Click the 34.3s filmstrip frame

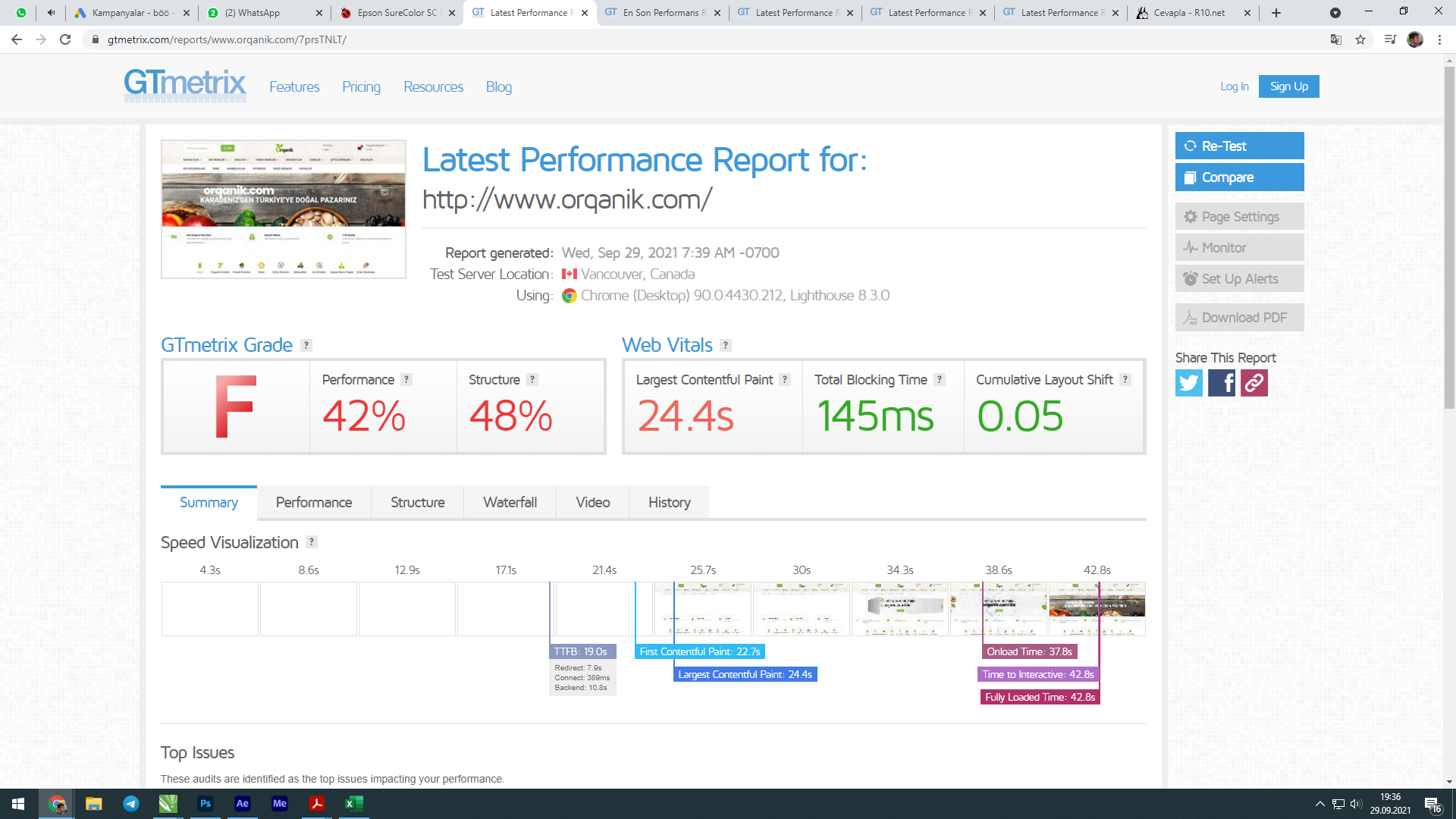(900, 608)
